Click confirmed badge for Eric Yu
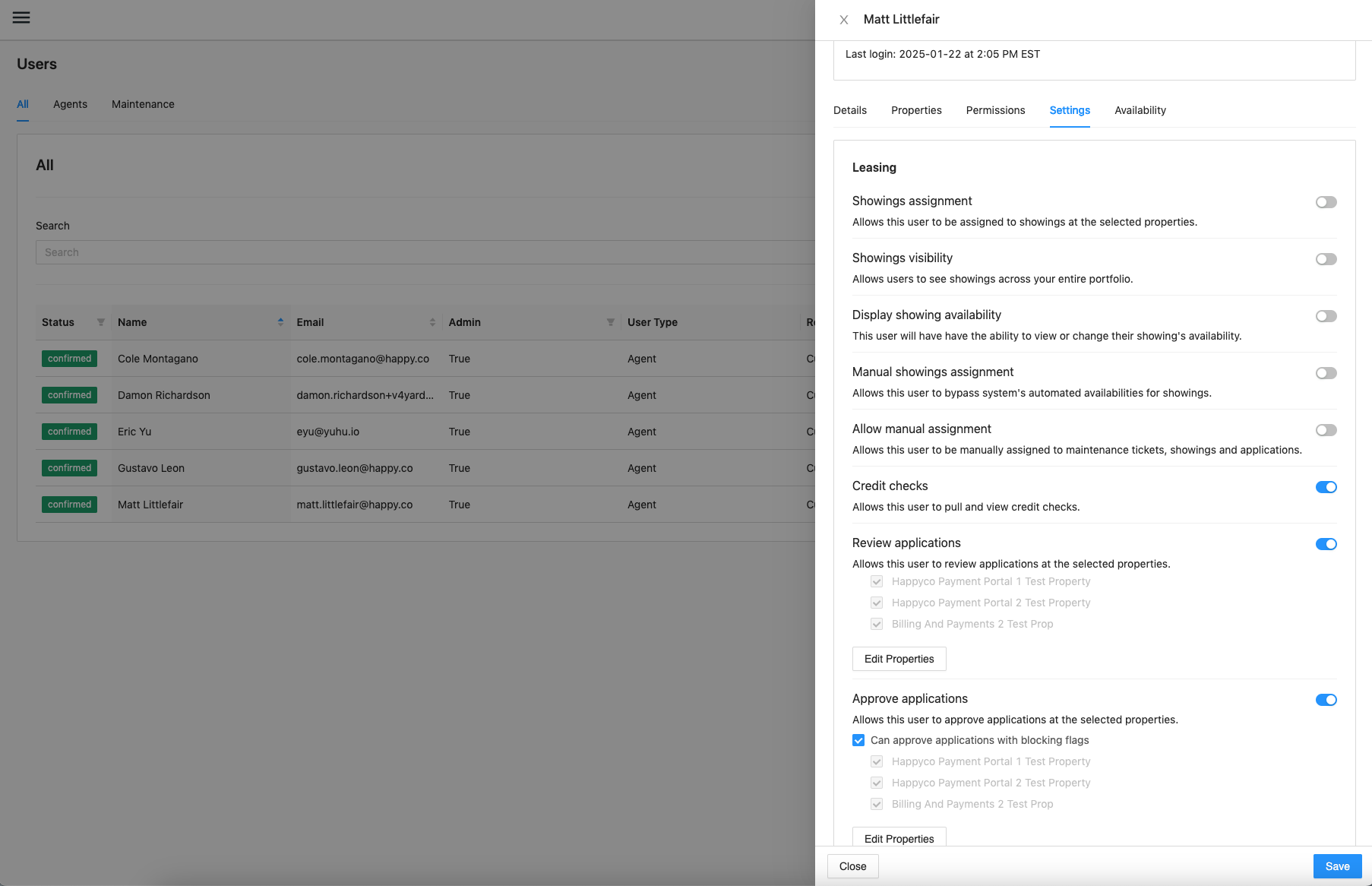Viewport: 1372px width, 886px height. pos(69,432)
